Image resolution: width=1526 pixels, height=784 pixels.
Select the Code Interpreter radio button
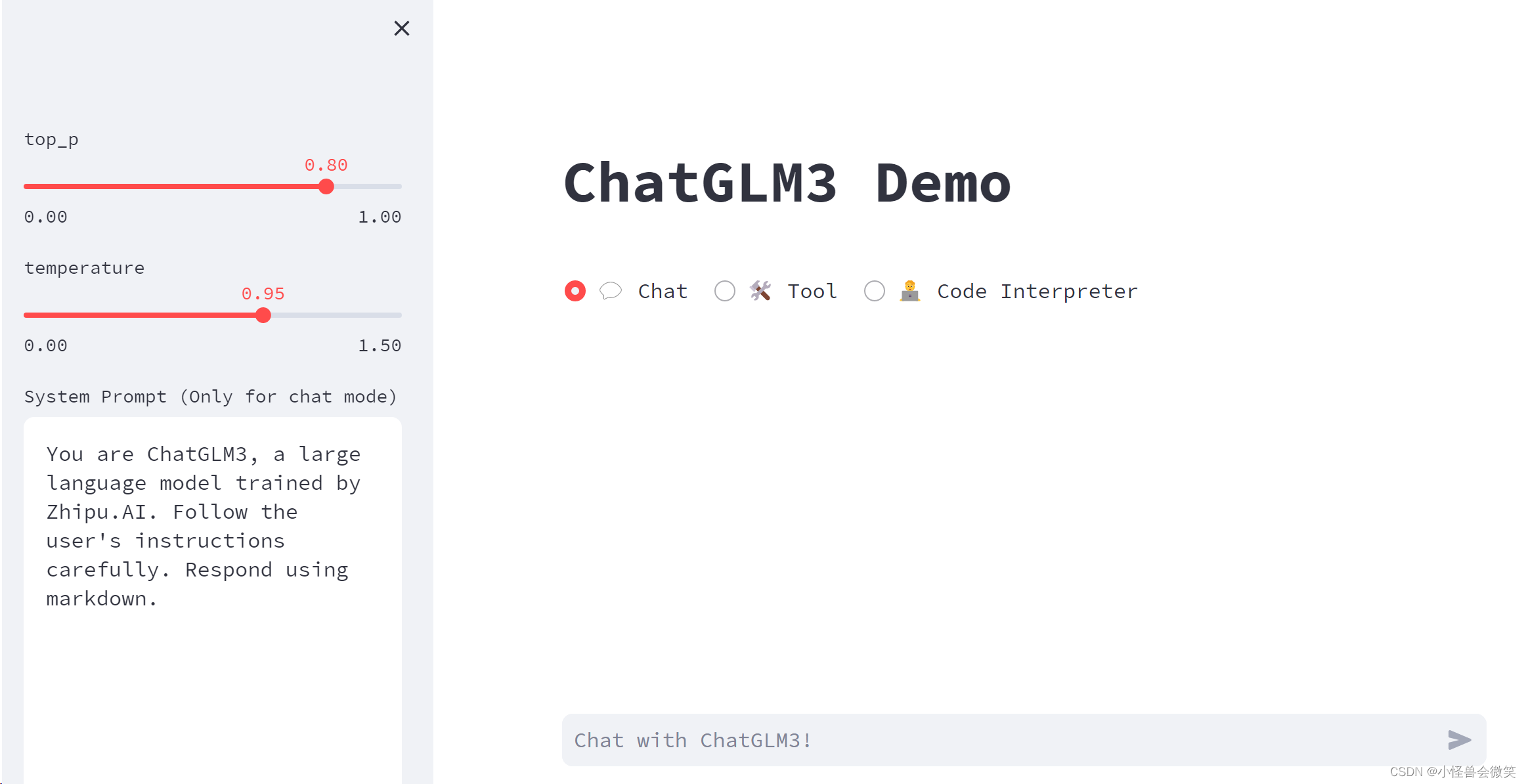[875, 291]
